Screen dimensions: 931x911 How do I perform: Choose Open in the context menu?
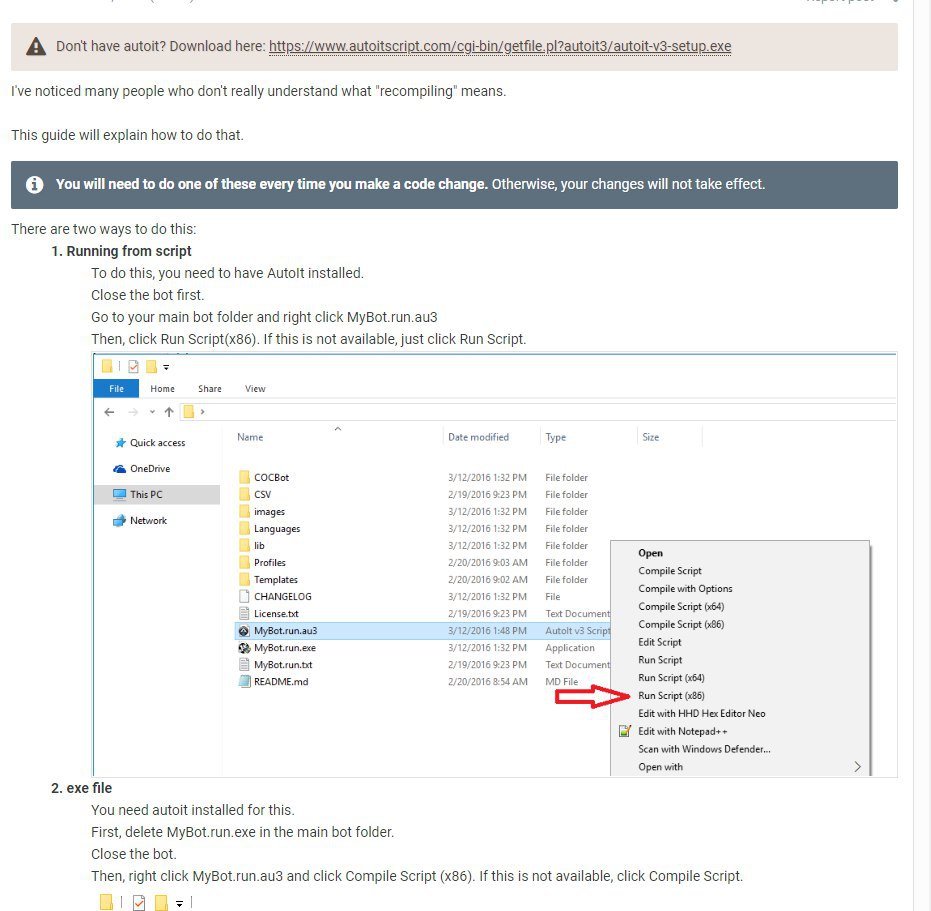click(650, 553)
